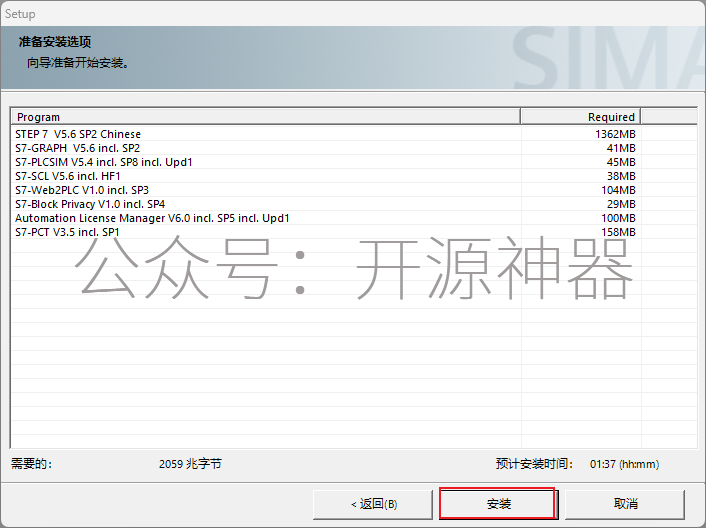
Task: Click the 45MB required size value
Action: point(621,162)
